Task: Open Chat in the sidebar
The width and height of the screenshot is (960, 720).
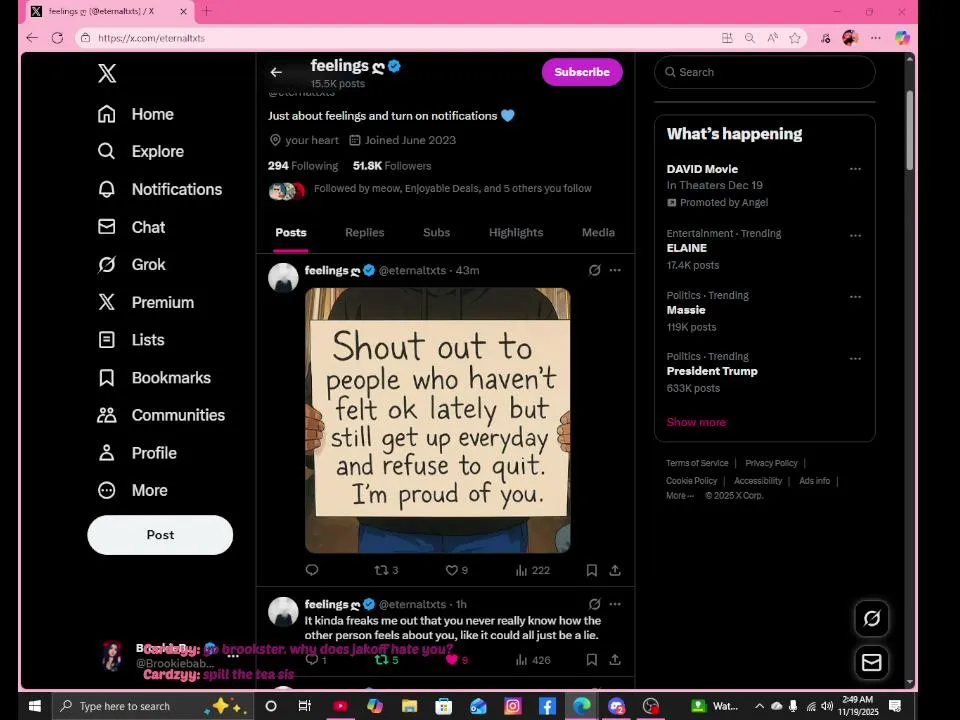Action: [x=131, y=227]
